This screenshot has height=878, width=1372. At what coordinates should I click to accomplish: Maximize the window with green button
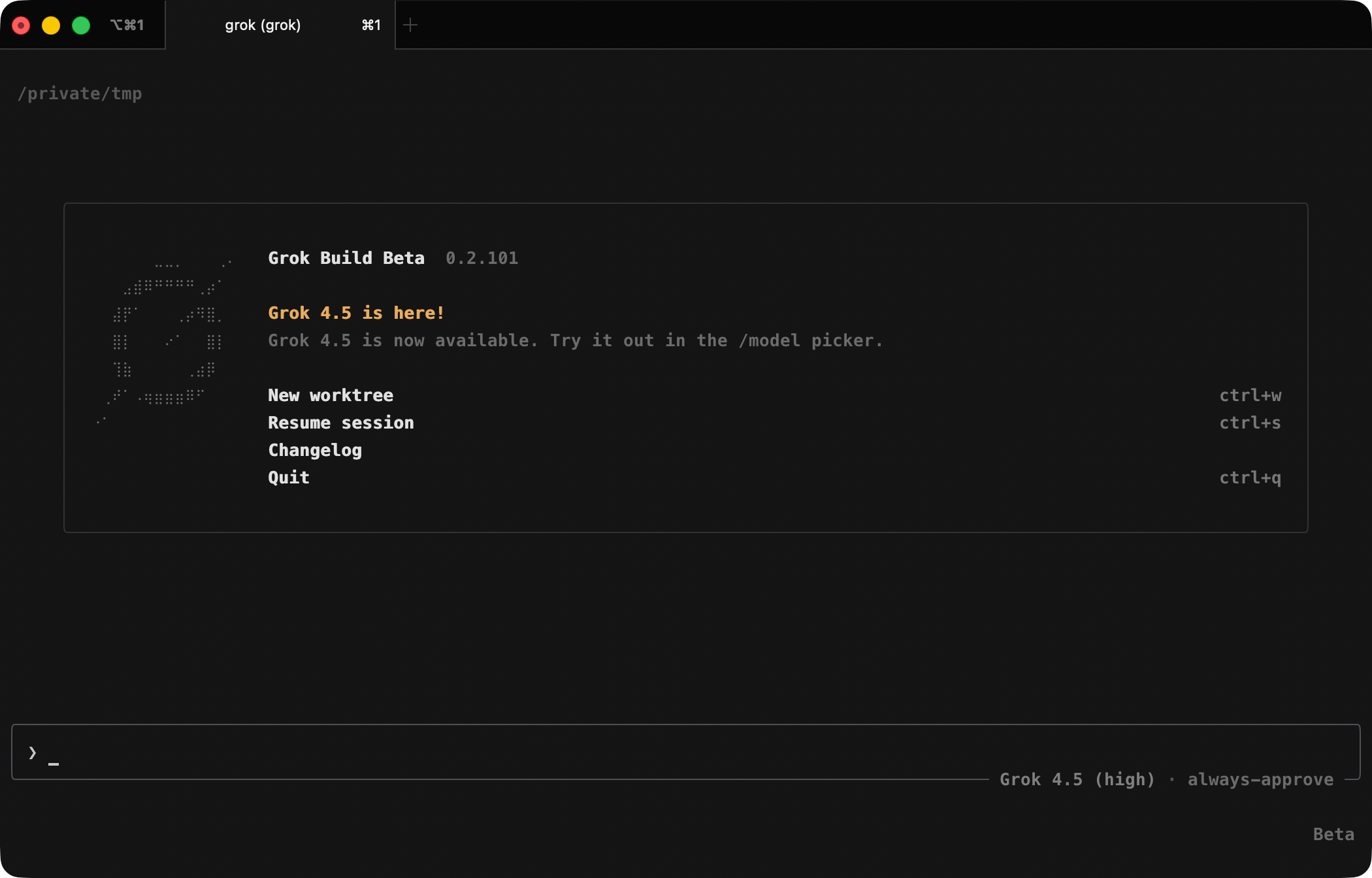click(x=81, y=25)
